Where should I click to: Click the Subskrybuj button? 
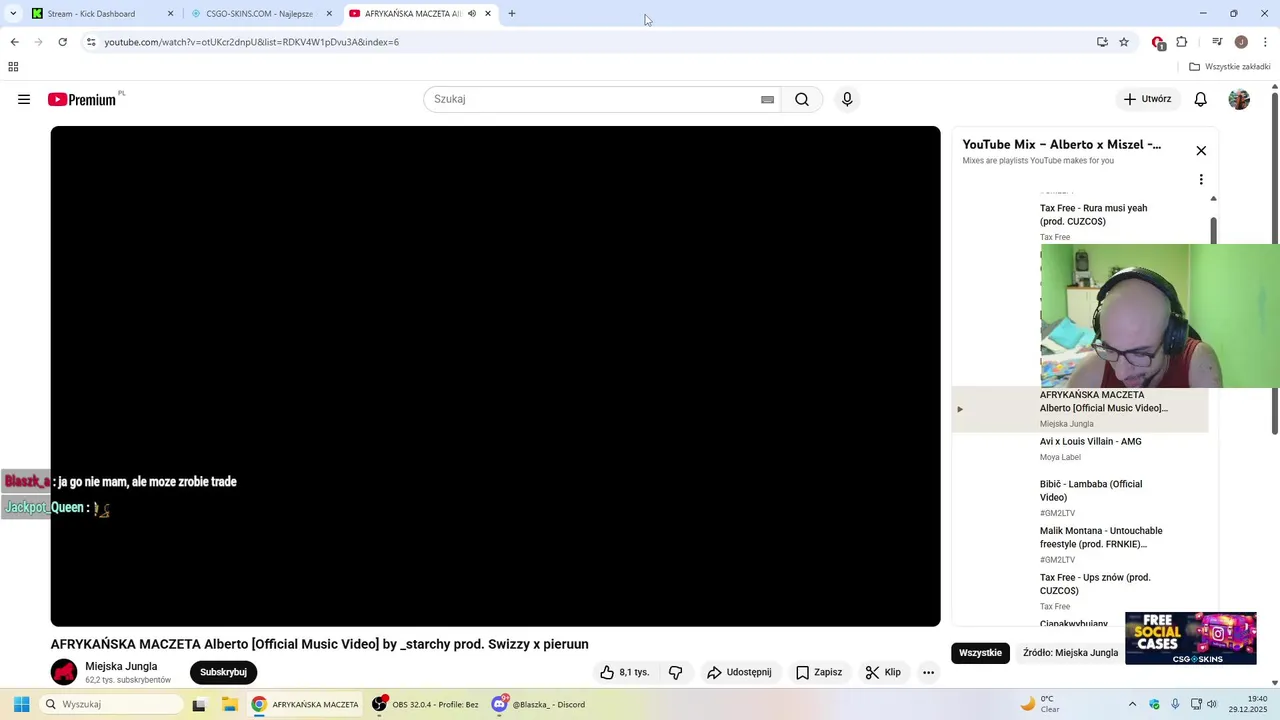(223, 672)
